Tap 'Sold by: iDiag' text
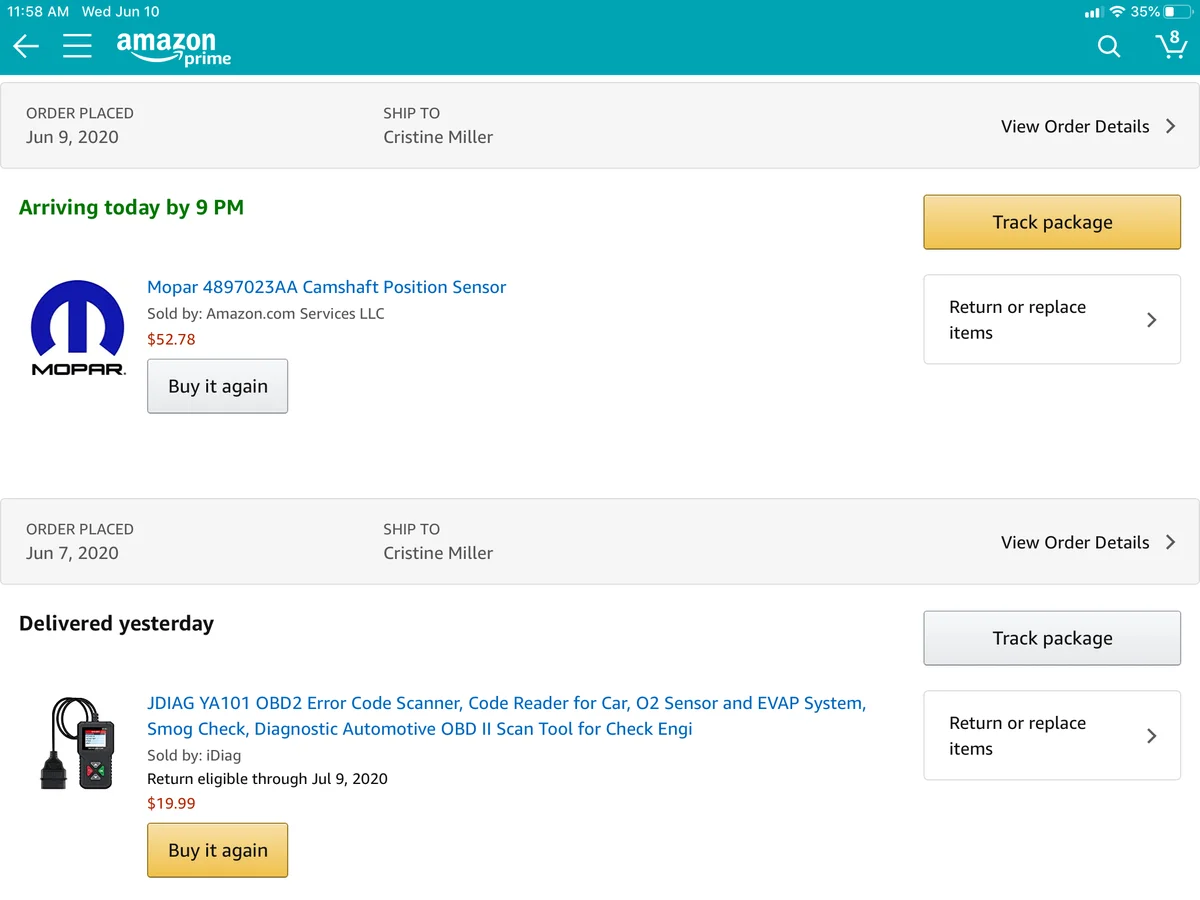This screenshot has height=900, width=1200. 194,755
